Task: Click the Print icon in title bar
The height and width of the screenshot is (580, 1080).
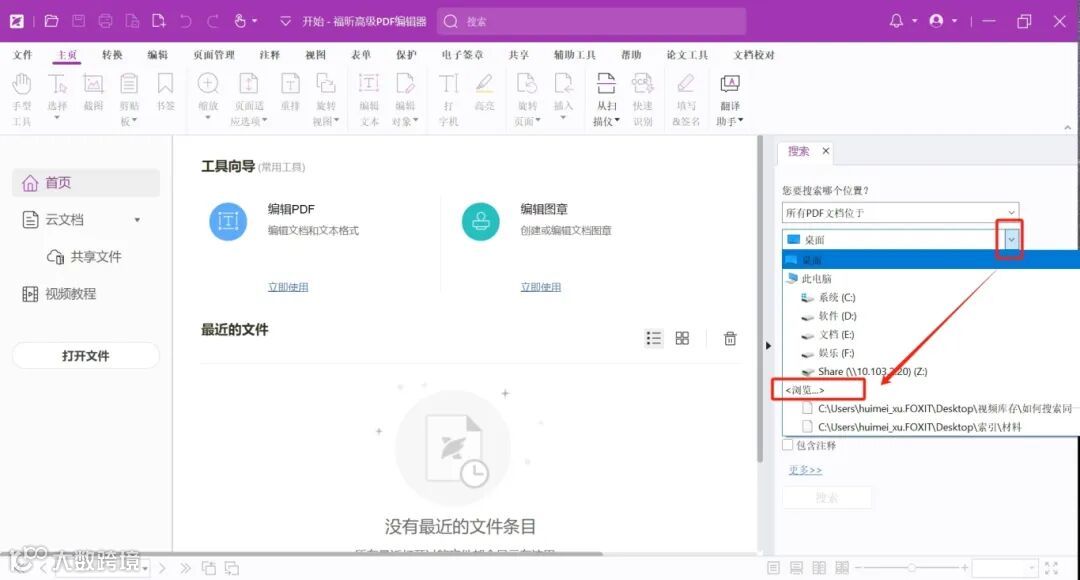Action: tap(105, 21)
